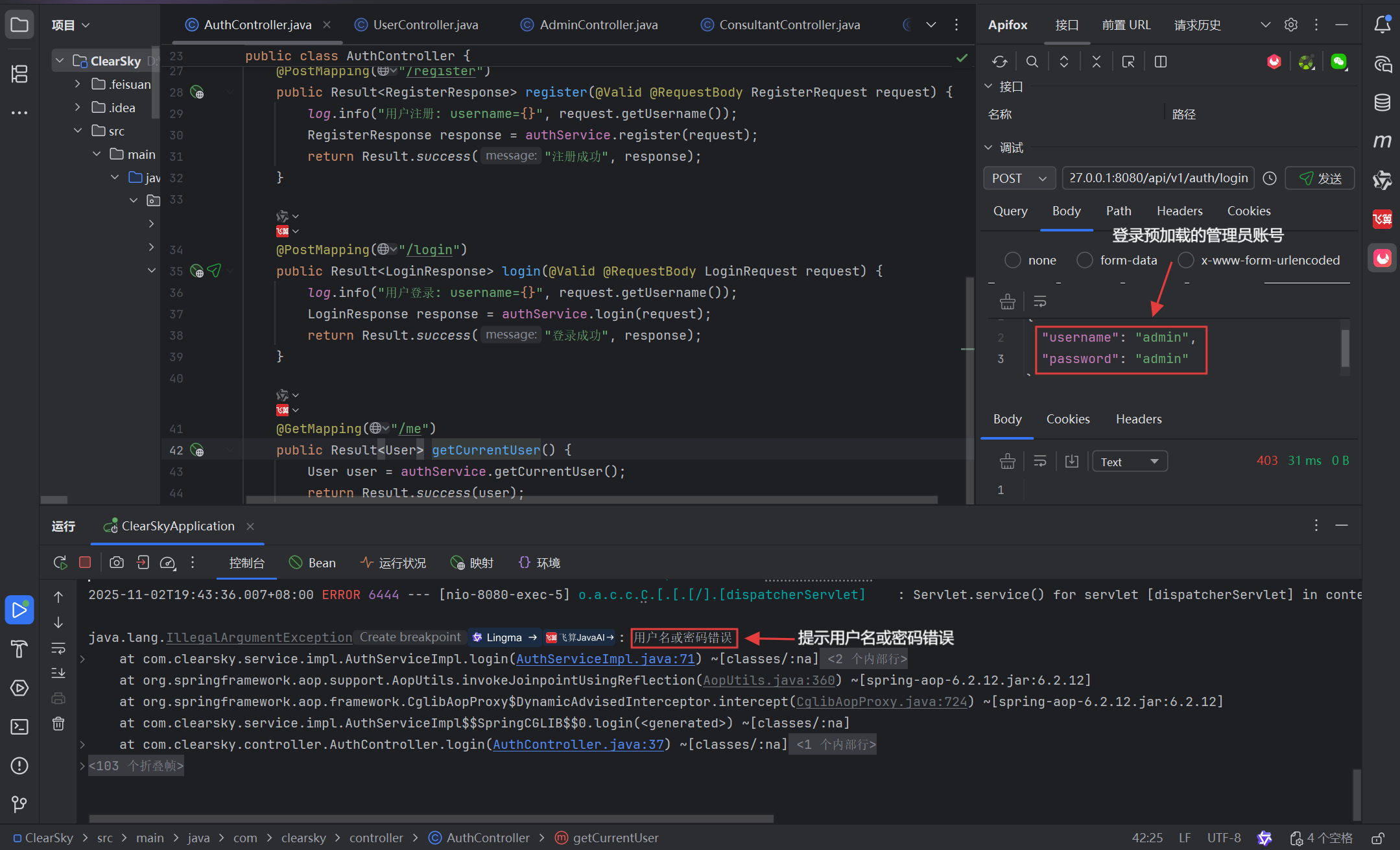Open IllegalArgumentException class link
This screenshot has height=850, width=1400.
coord(259,637)
